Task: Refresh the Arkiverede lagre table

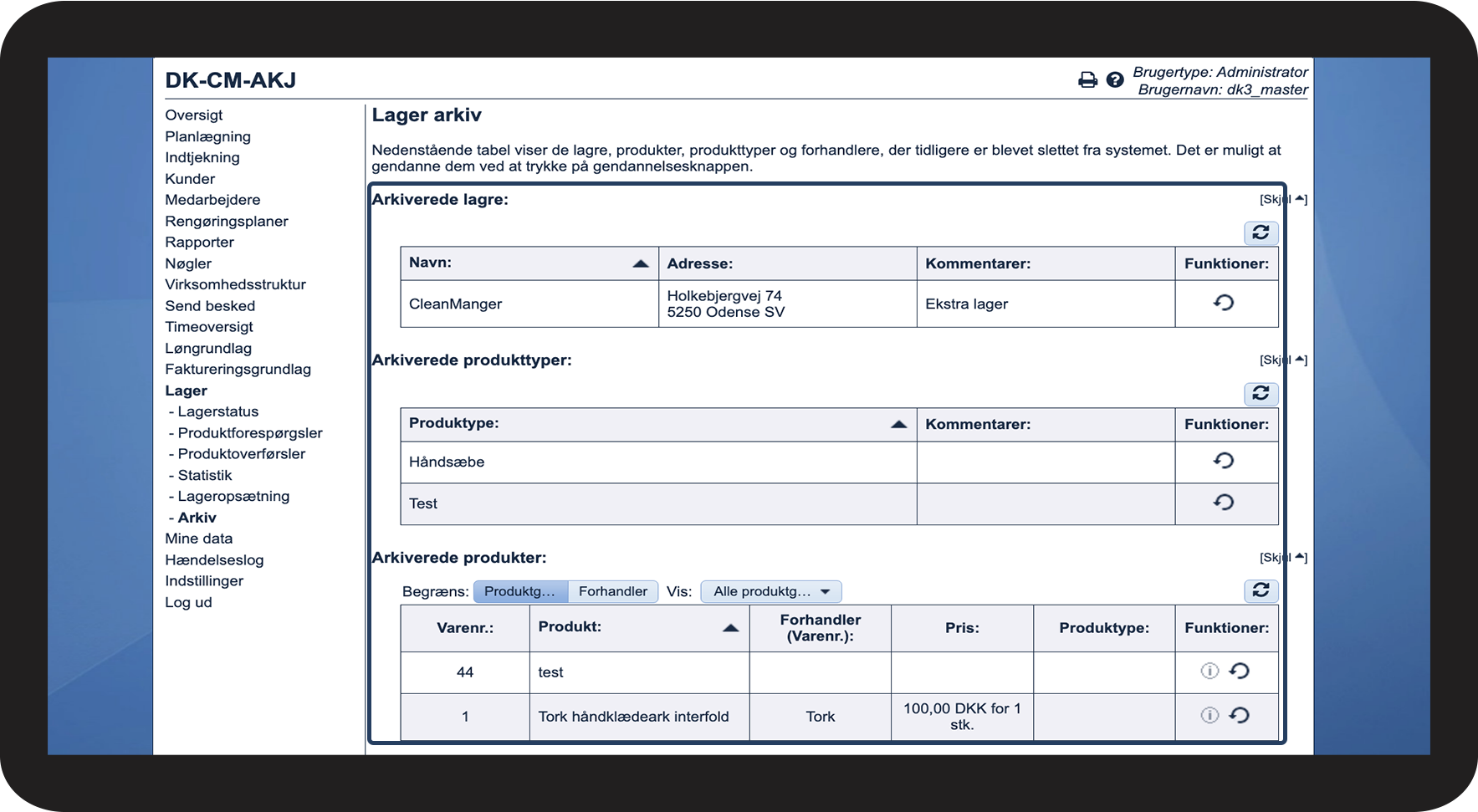Action: tap(1261, 232)
